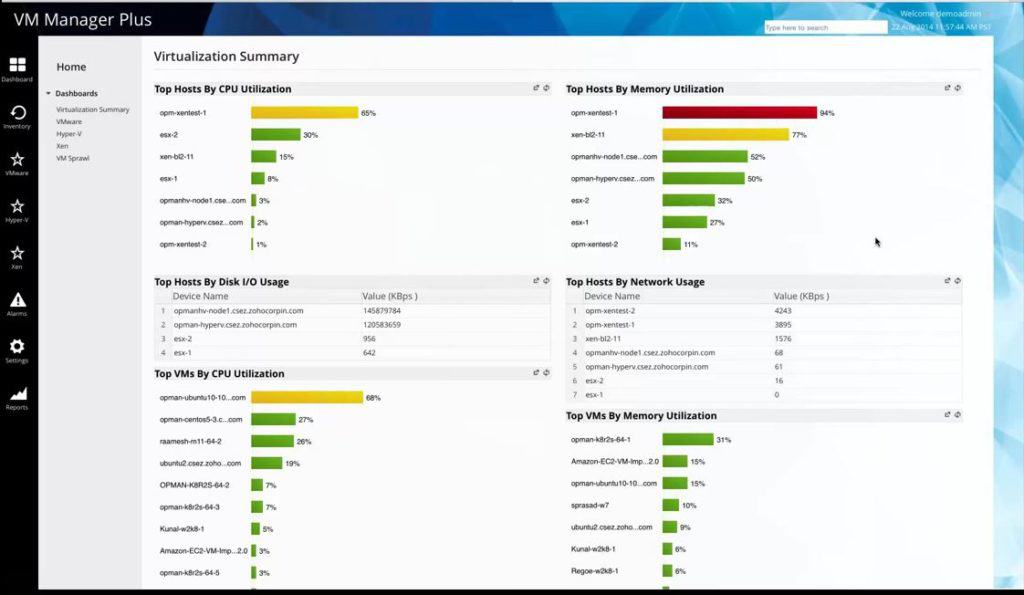Open the Dashboard icon in the left sidebar
Viewport: 1024px width, 595px height.
coord(18,65)
